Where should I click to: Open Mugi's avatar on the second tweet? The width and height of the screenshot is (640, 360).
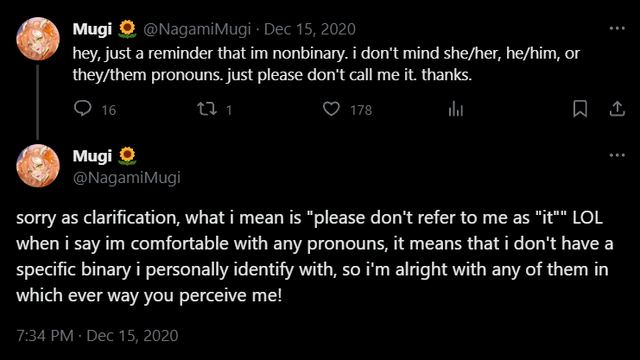(x=38, y=166)
